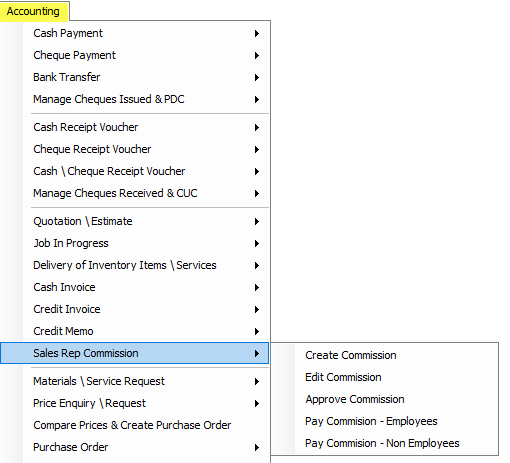Viewport: 510px width, 463px height.
Task: Expand the Bank Transfer submenu arrow
Action: point(257,77)
